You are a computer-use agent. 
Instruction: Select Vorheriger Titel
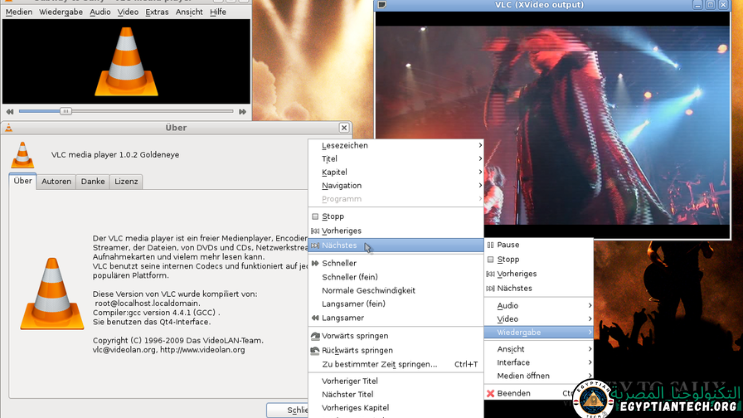pyautogui.click(x=396, y=381)
